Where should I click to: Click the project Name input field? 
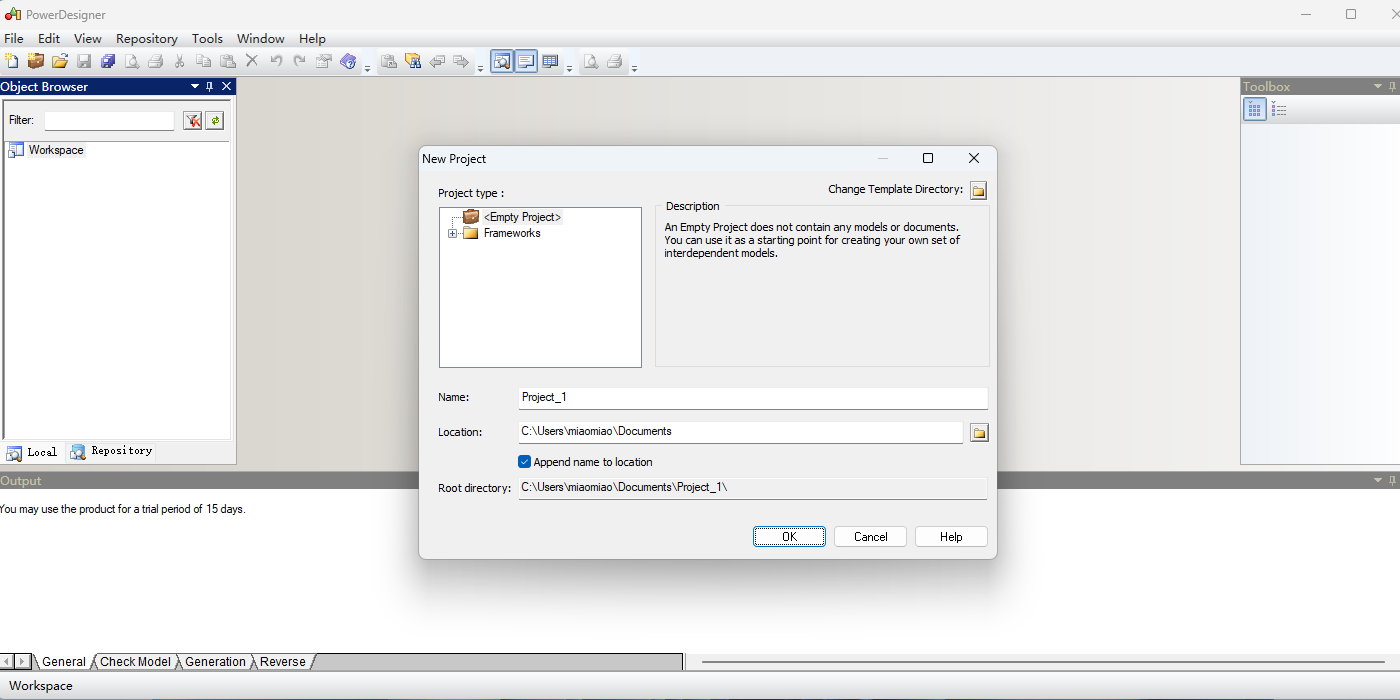click(752, 397)
